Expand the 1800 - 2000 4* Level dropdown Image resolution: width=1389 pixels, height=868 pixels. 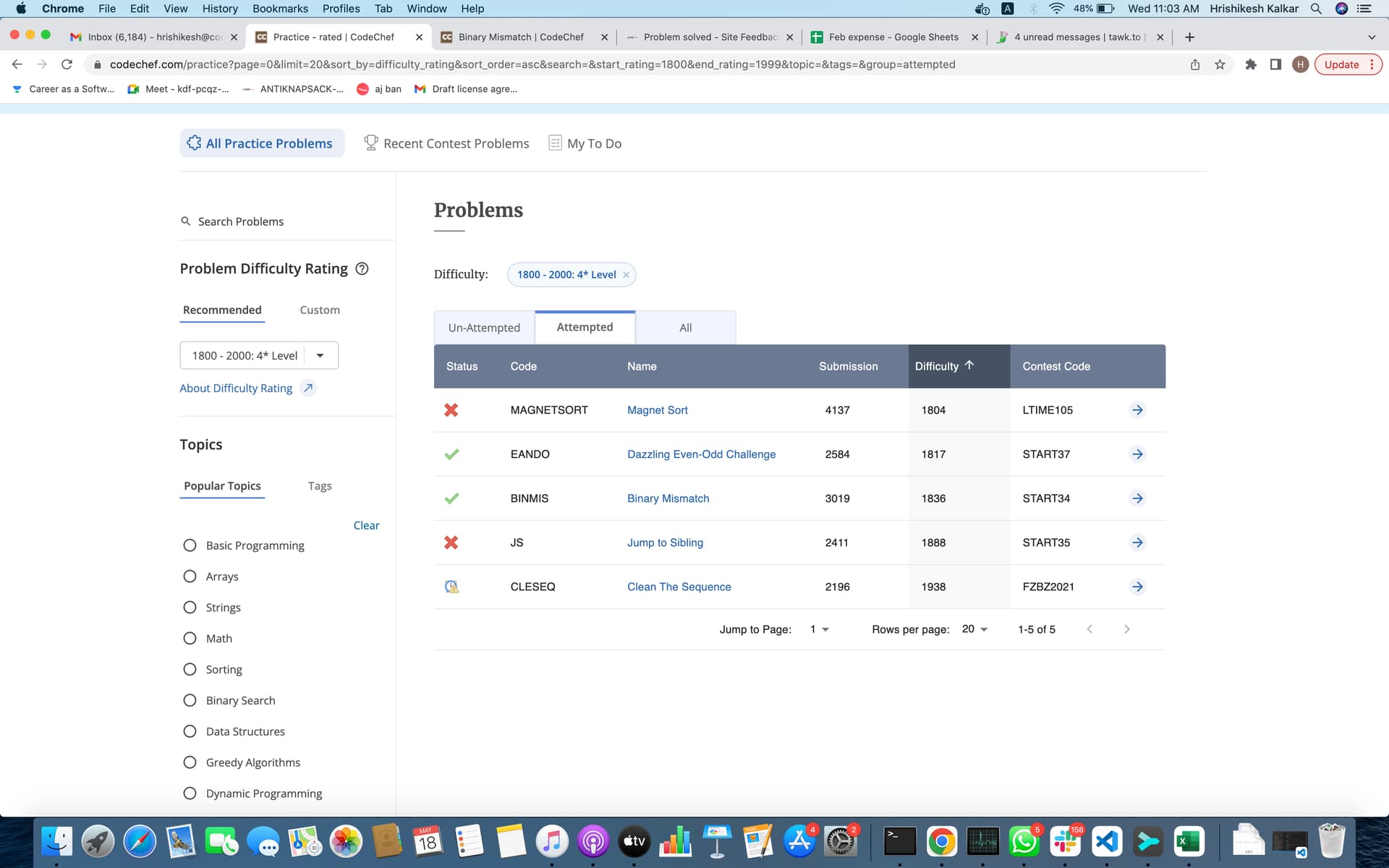coord(320,355)
